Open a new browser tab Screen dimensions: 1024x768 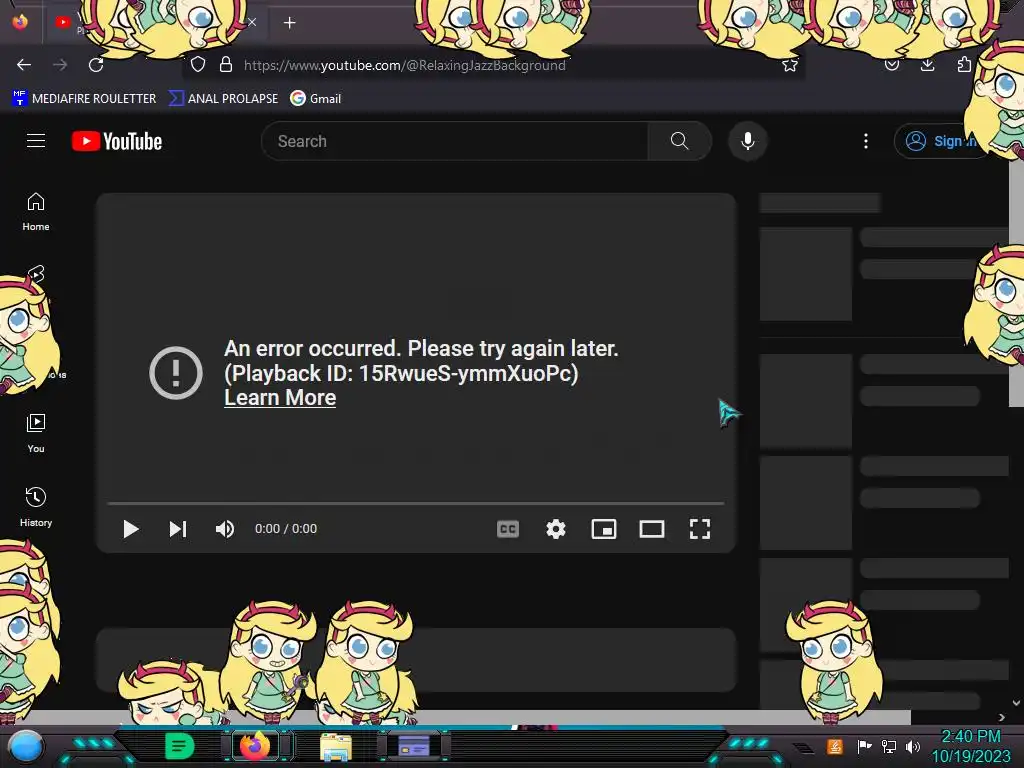coord(289,23)
